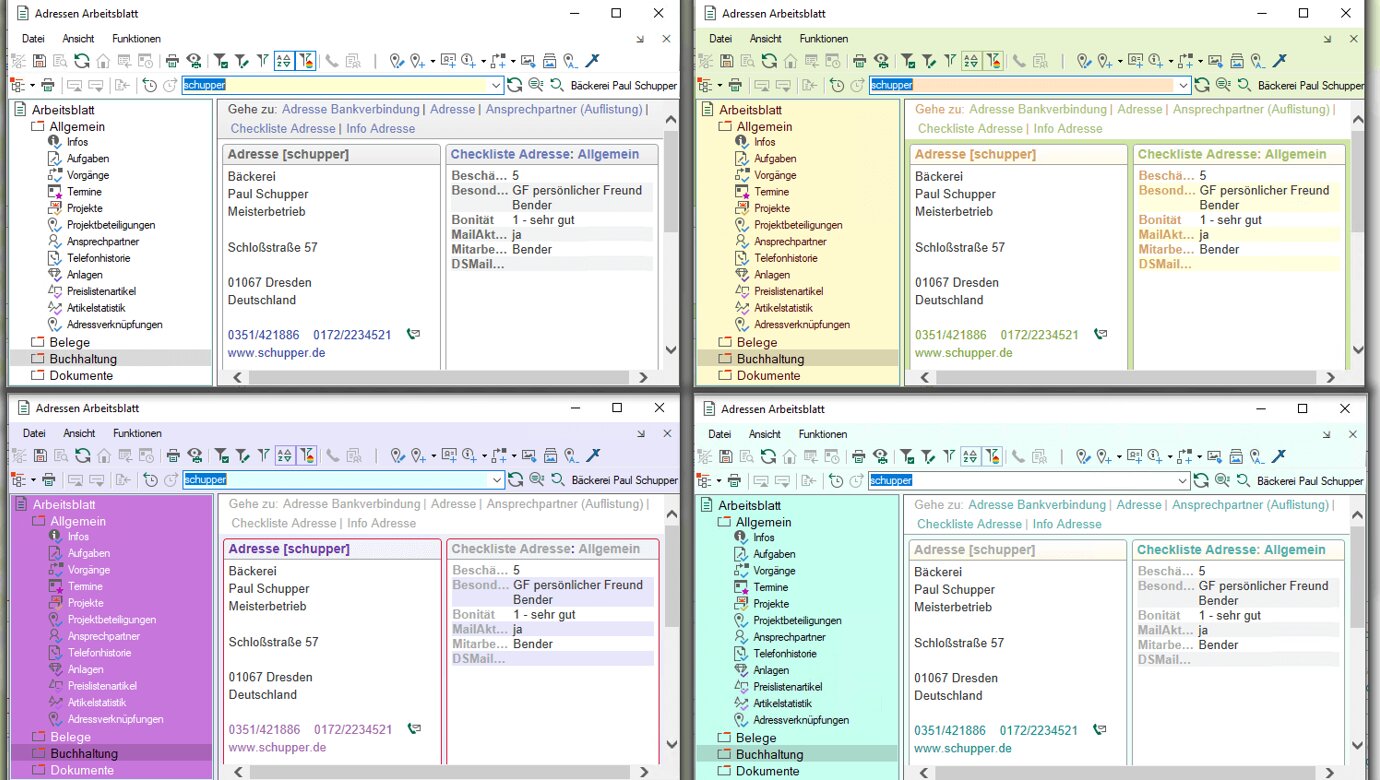Toggle the colored filter button in the turquoise window
Viewport: 1380px width, 780px height.
[x=991, y=456]
